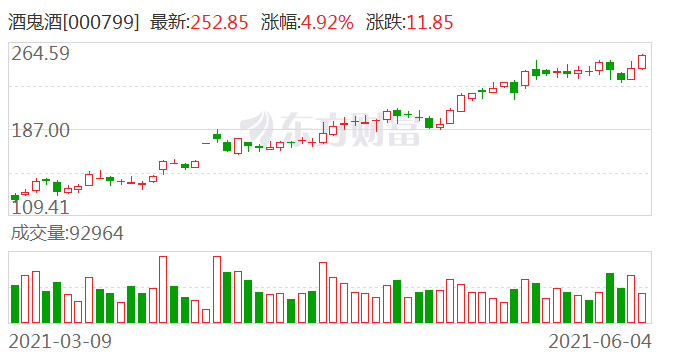Viewport: 688px width, 360px height.
Task: Click the end date 2021-06-04
Action: pos(600,341)
